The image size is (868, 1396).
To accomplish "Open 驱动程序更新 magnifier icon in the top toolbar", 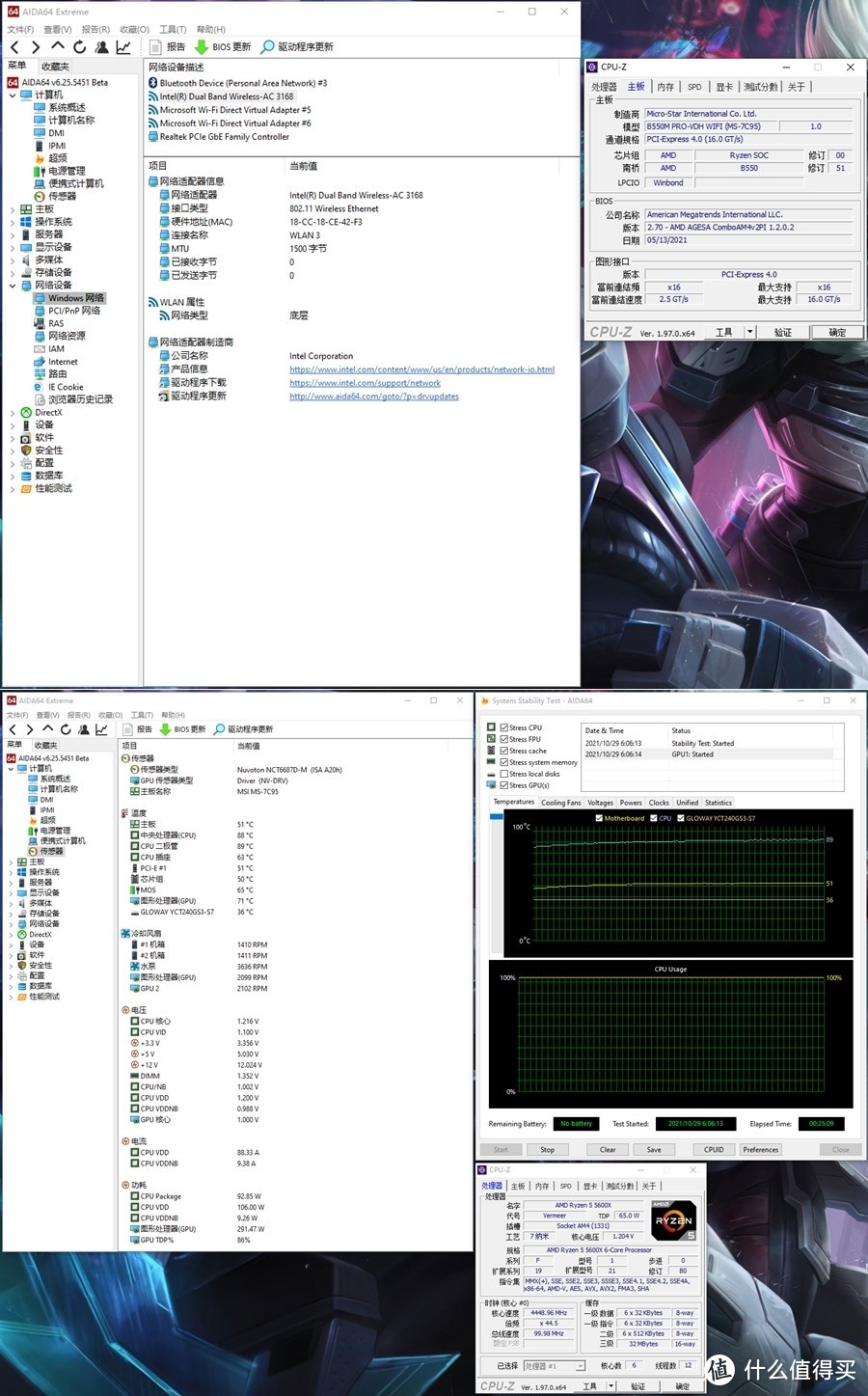I will pyautogui.click(x=267, y=46).
